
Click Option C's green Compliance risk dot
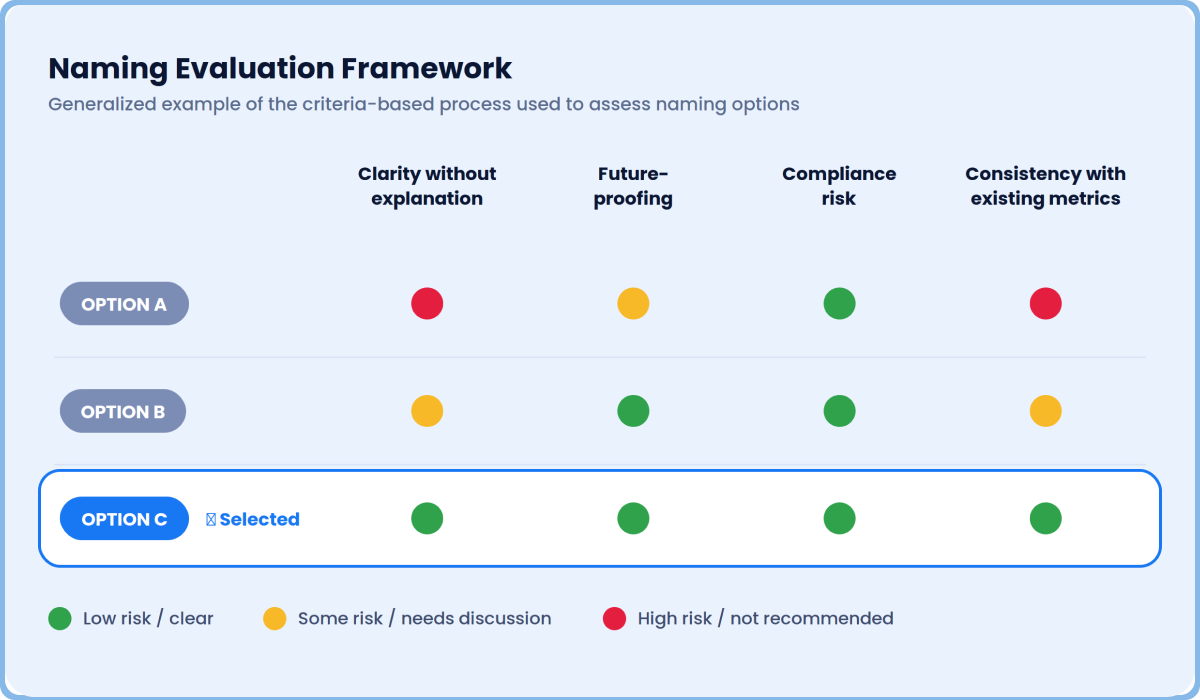coord(839,518)
